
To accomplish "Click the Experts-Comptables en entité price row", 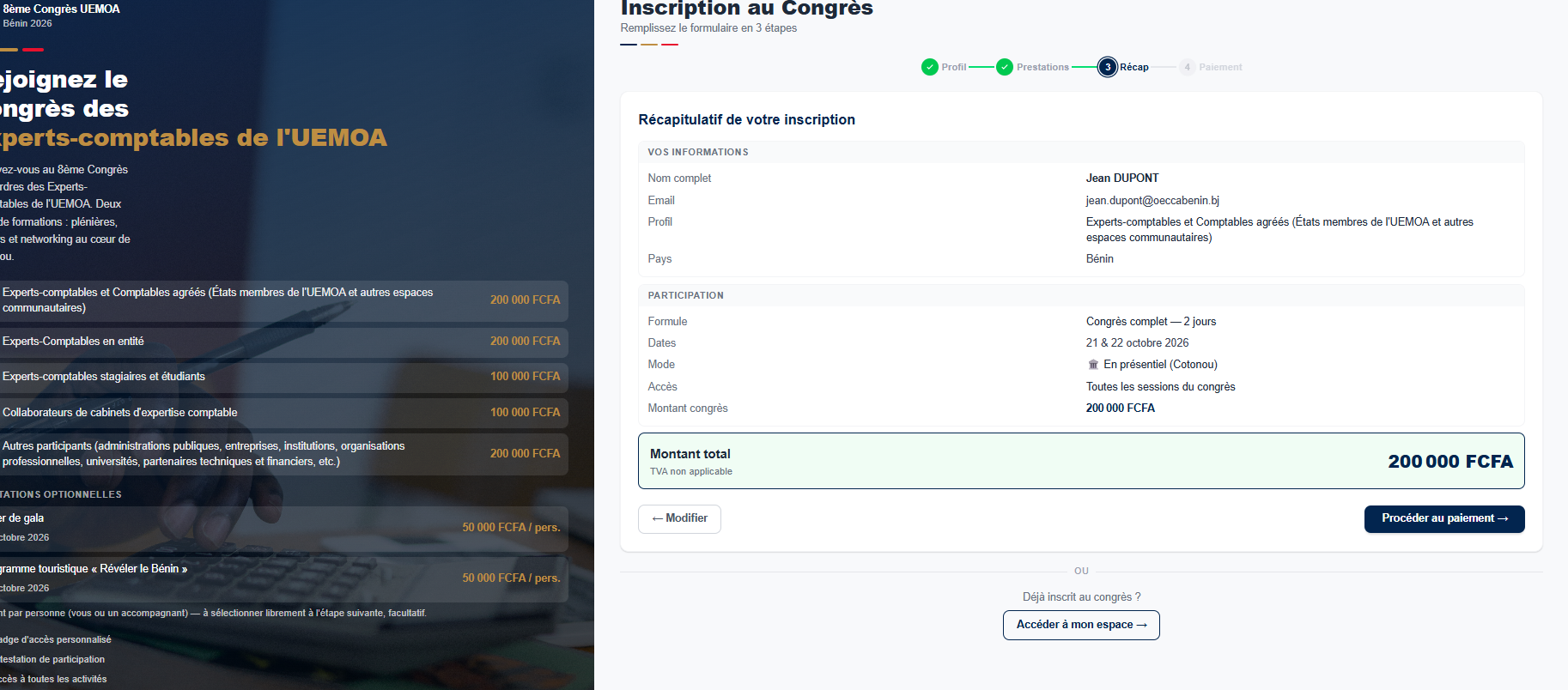I will tap(284, 342).
